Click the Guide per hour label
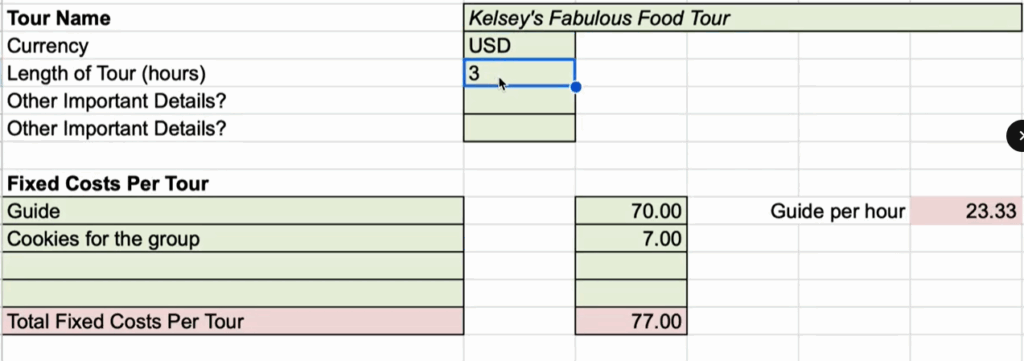Viewport: 1024px width, 361px height. coord(837,212)
